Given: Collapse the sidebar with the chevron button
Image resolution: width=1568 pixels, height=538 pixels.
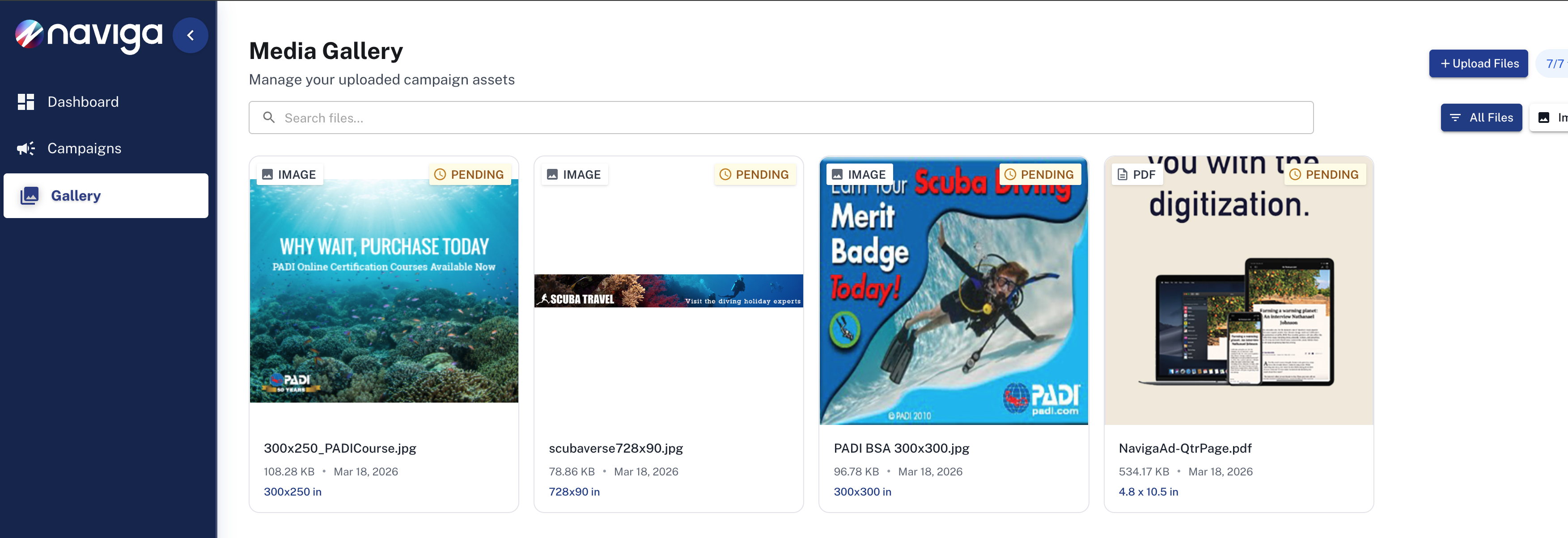Looking at the screenshot, I should (191, 35).
